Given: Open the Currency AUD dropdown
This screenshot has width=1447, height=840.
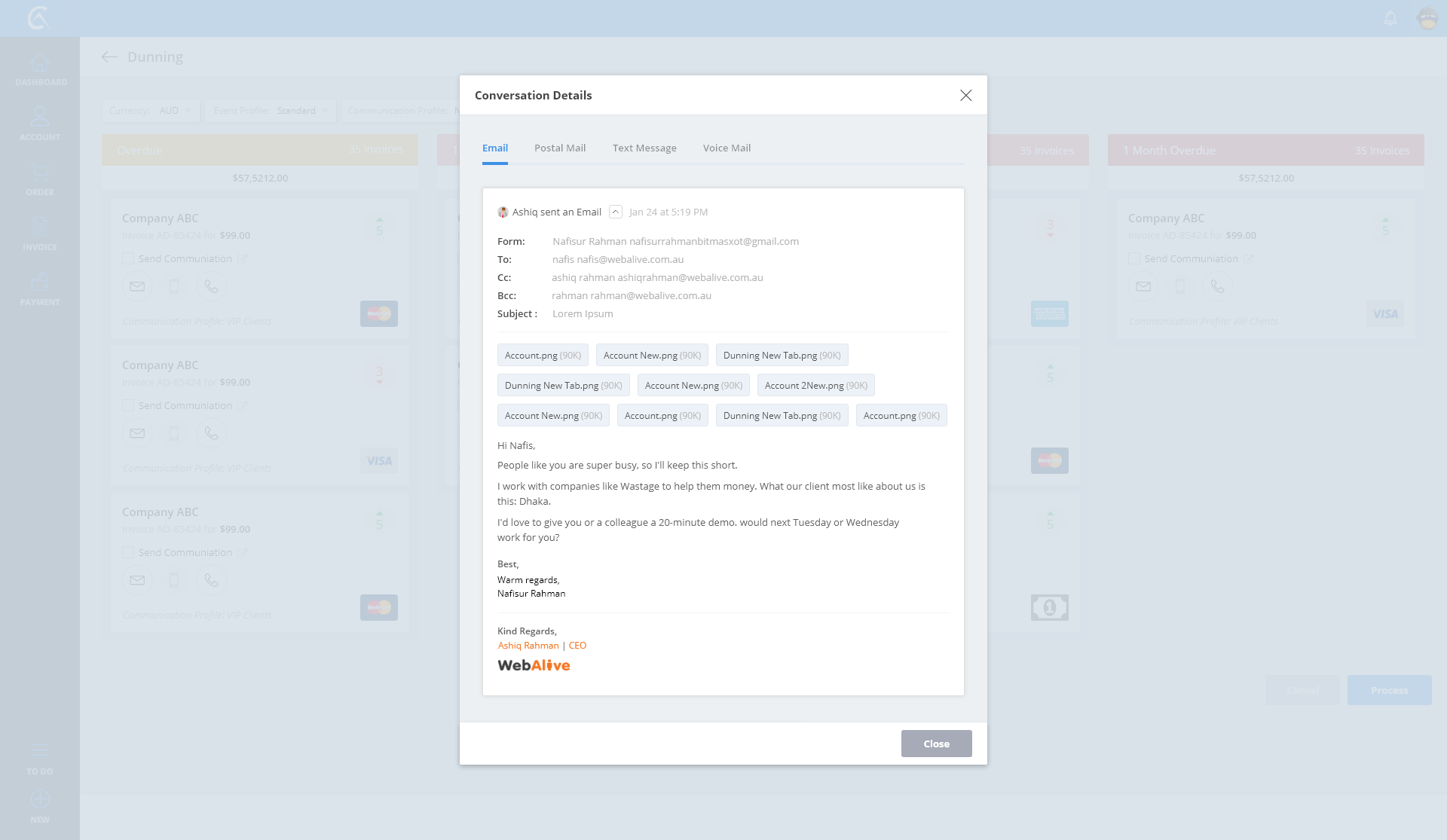Looking at the screenshot, I should tap(151, 111).
